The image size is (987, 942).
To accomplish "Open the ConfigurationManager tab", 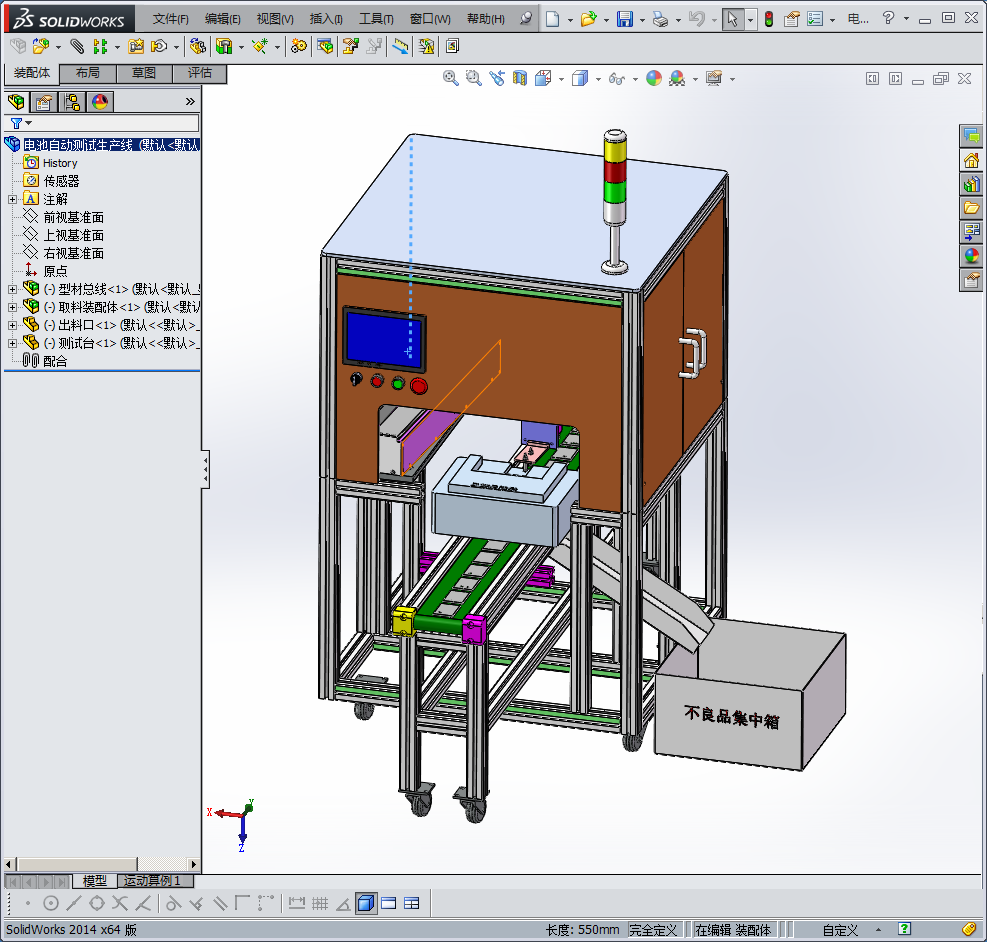I will click(72, 101).
